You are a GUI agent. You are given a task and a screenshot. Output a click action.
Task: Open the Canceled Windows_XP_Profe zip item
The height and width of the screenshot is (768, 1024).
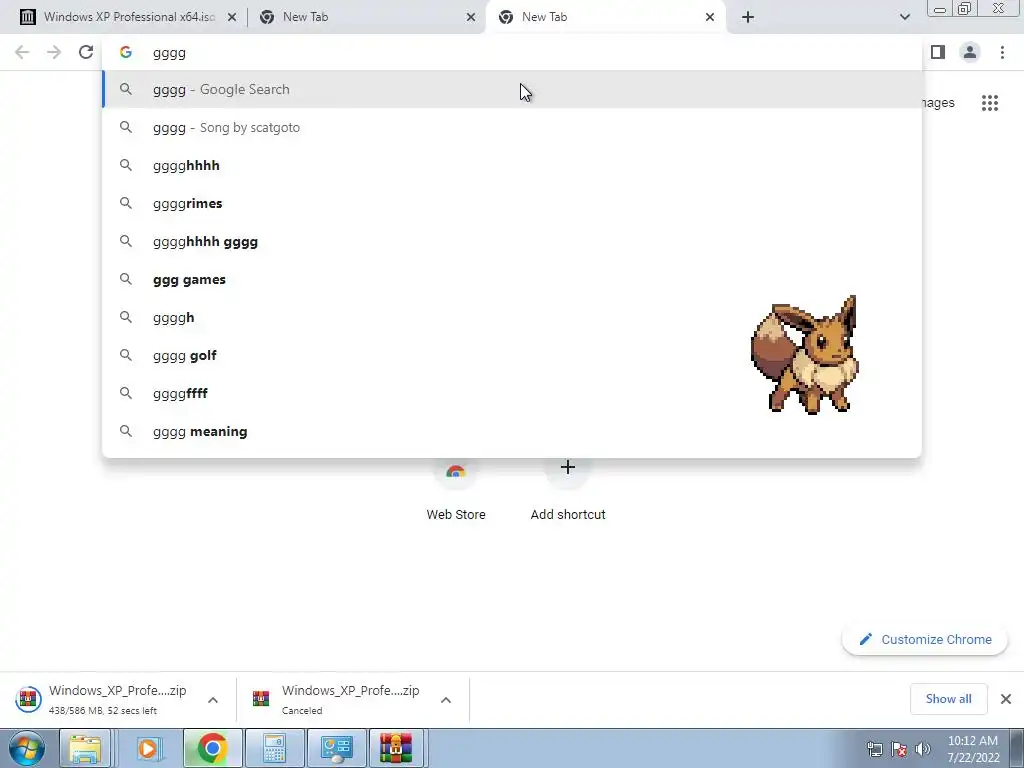(x=338, y=699)
